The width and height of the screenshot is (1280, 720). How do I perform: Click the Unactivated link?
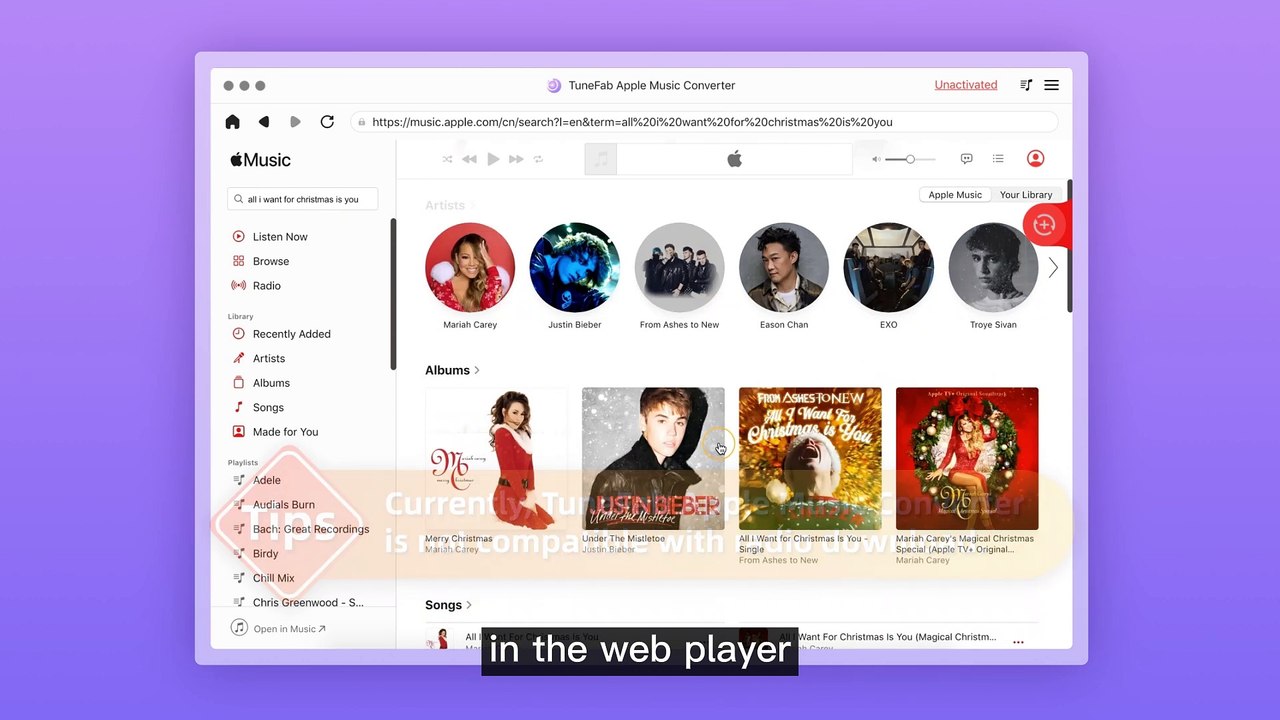click(x=966, y=85)
